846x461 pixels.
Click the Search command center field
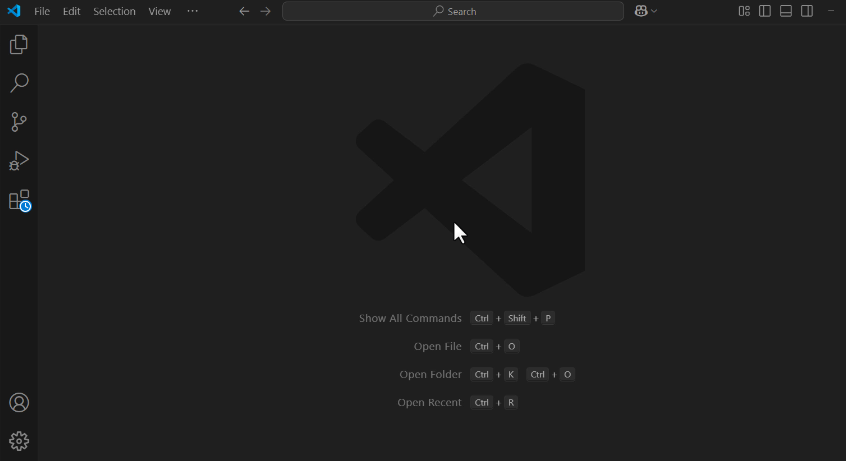tap(453, 11)
